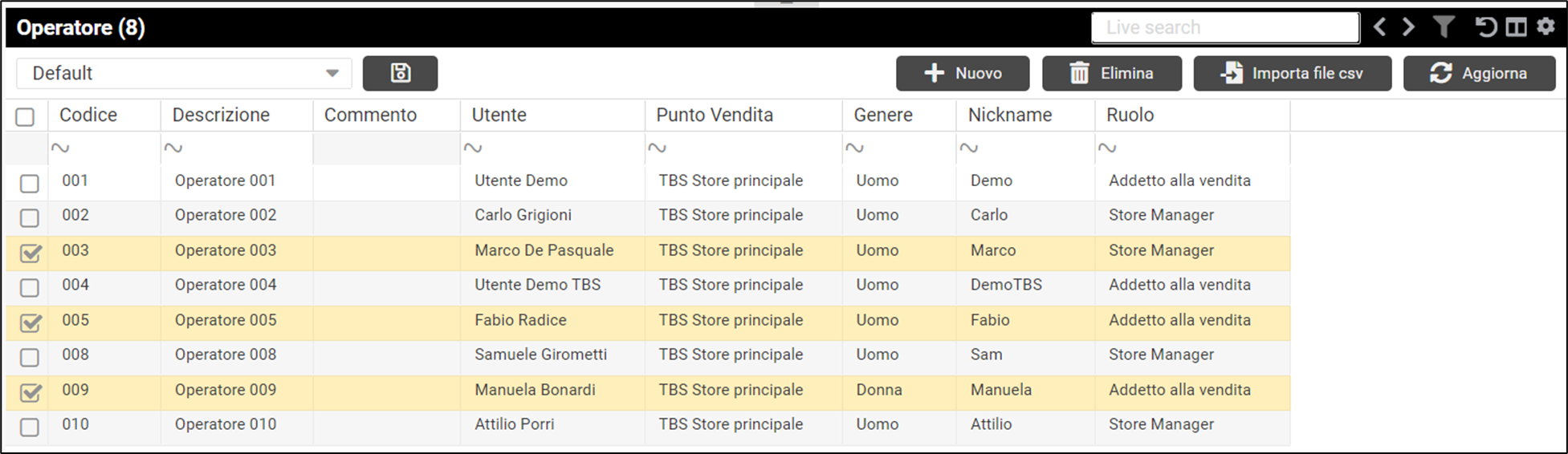Image resolution: width=1568 pixels, height=454 pixels.
Task: Go to next record with right chevron
Action: tap(1408, 27)
